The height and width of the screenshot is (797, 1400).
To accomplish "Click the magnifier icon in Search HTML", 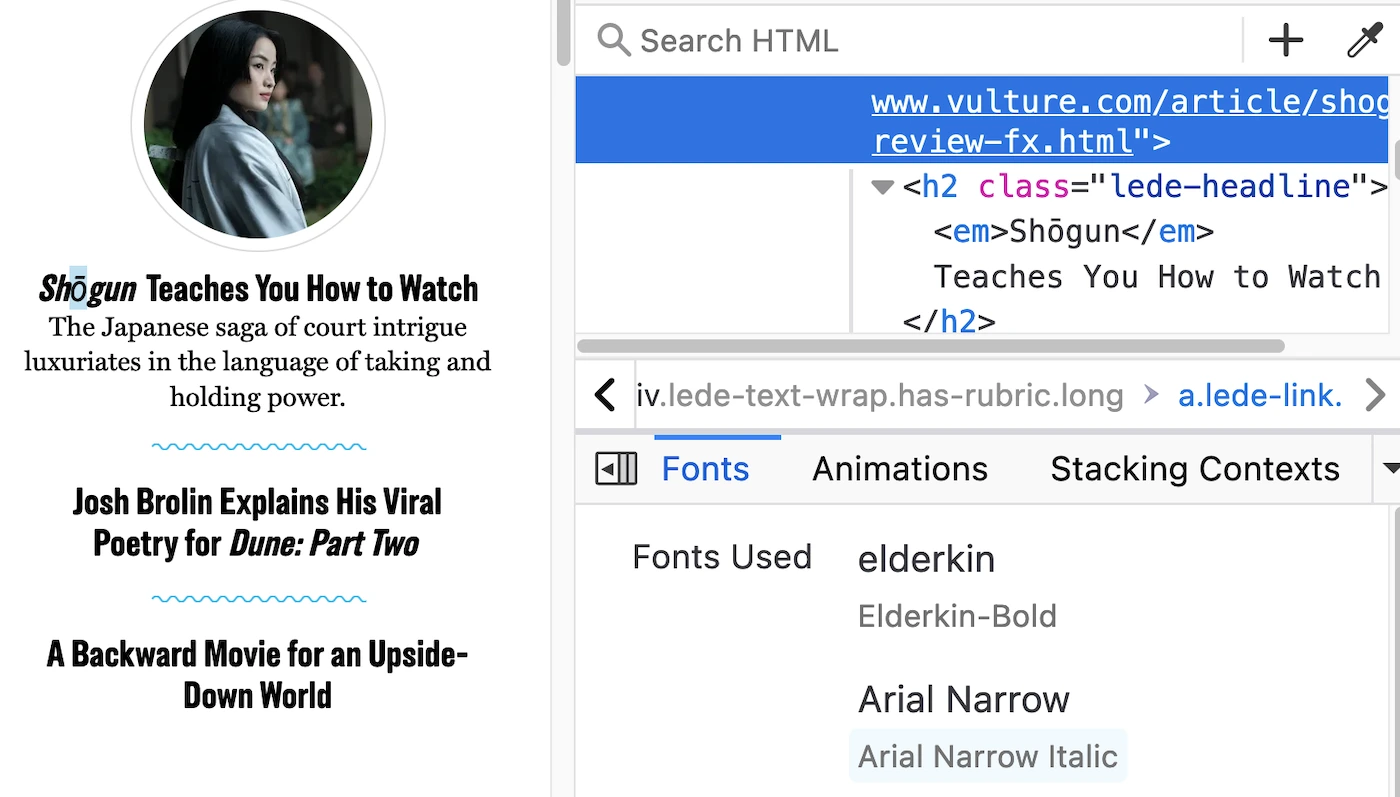I will [613, 41].
